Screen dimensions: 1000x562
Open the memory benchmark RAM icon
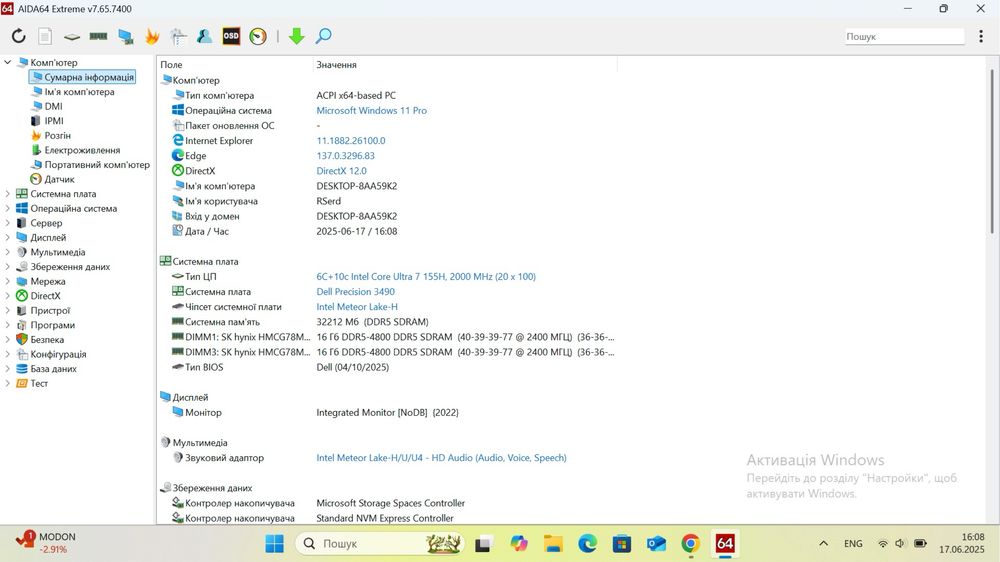point(98,36)
